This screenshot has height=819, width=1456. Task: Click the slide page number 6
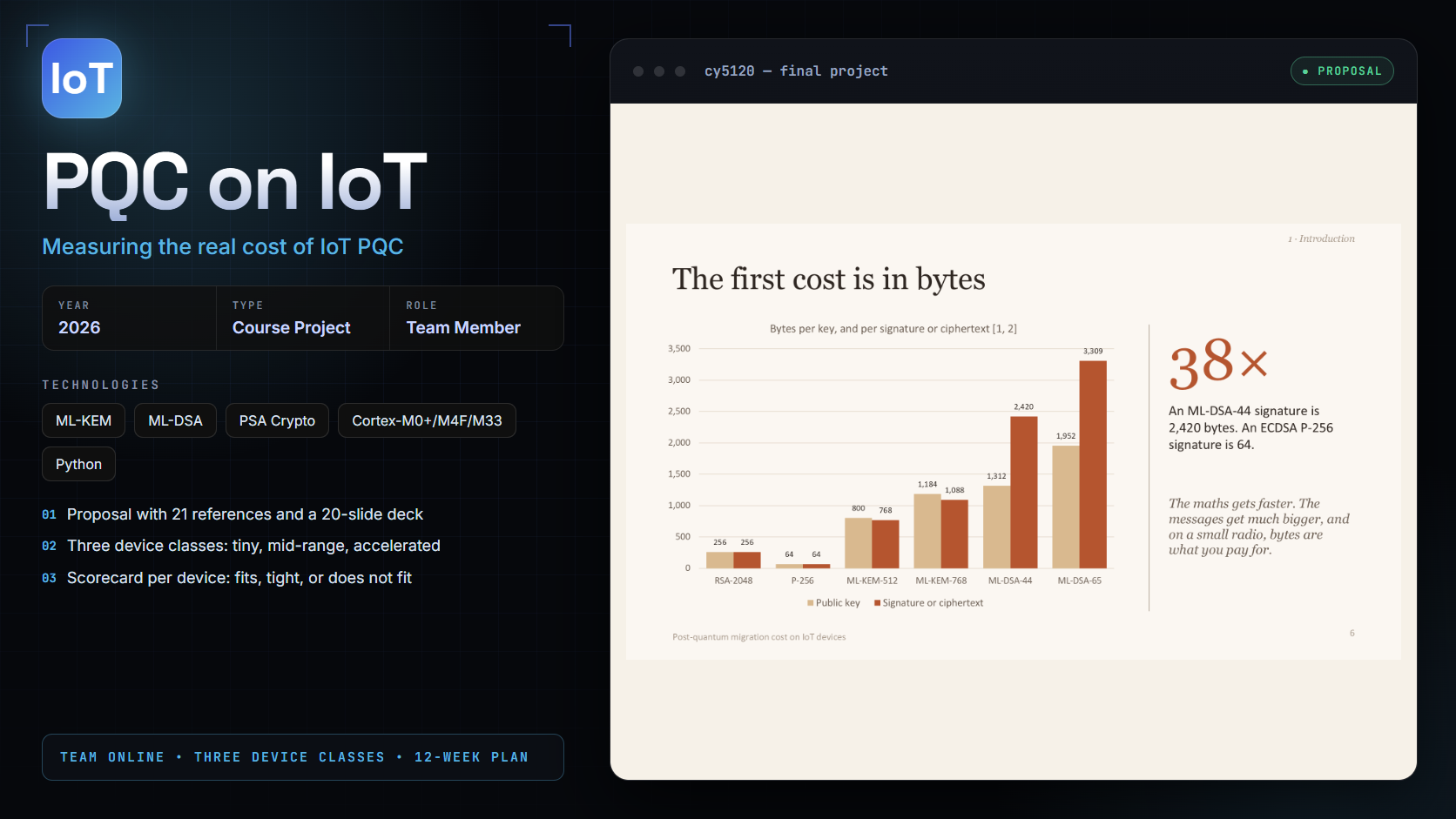coord(1352,633)
